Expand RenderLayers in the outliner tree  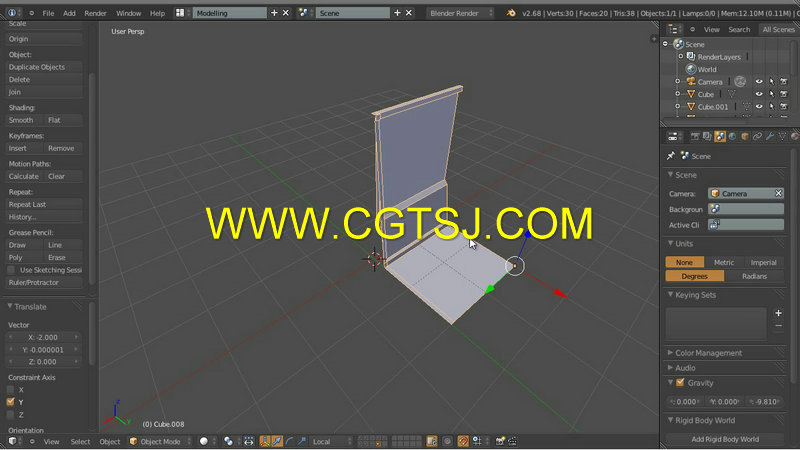(x=681, y=56)
